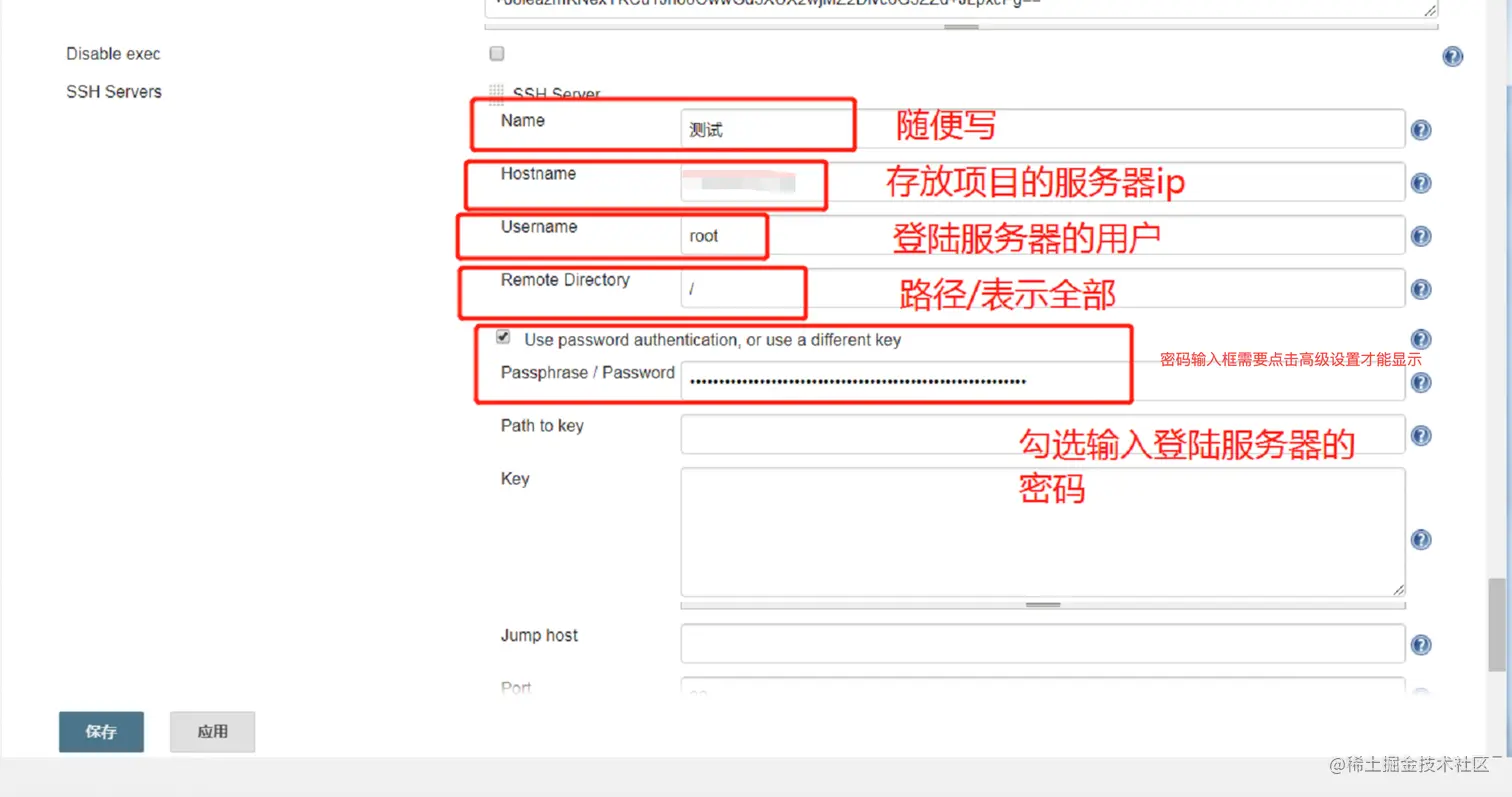Click the Remote Directory label
The width and height of the screenshot is (1512, 797).
[565, 280]
